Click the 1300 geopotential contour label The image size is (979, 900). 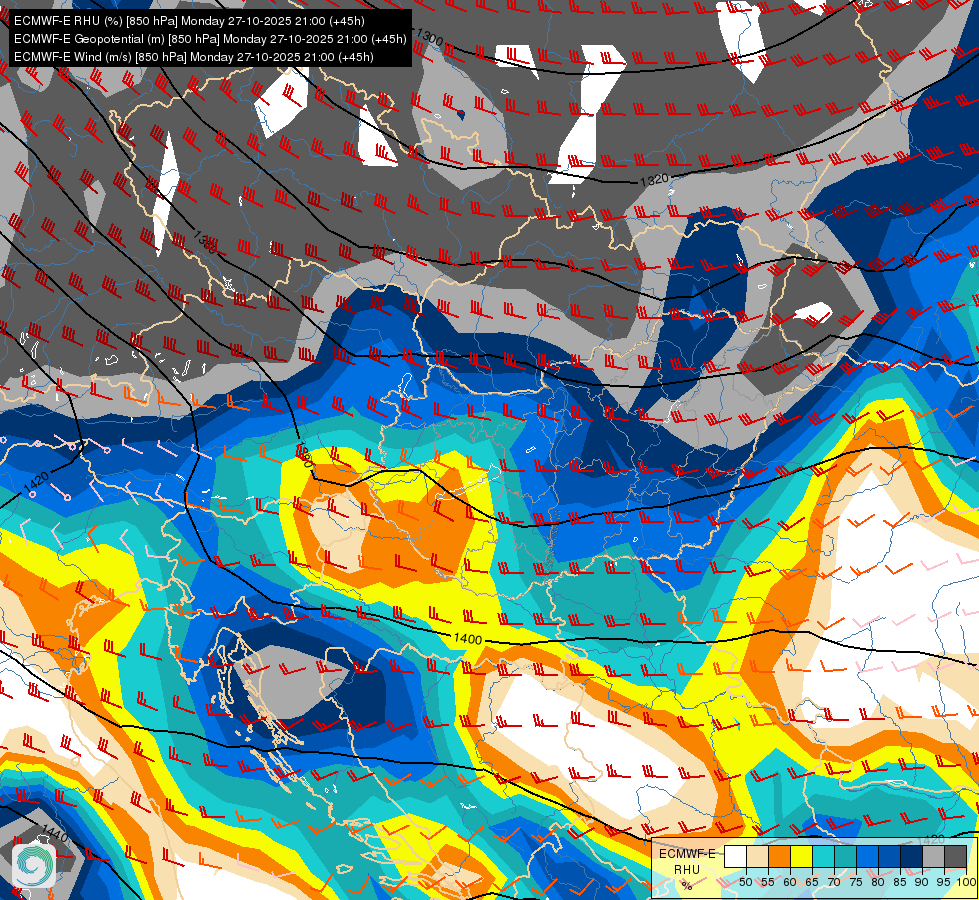coord(429,37)
